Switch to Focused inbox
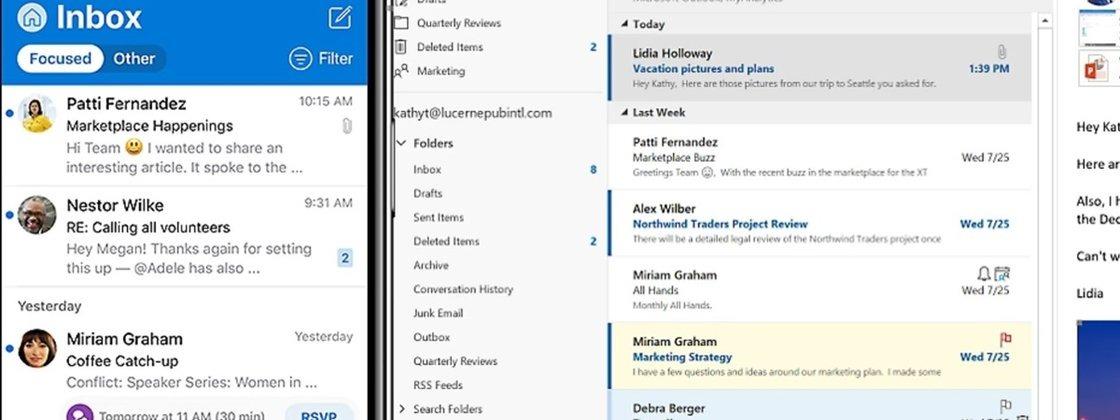The width and height of the screenshot is (1120, 420). coord(60,59)
